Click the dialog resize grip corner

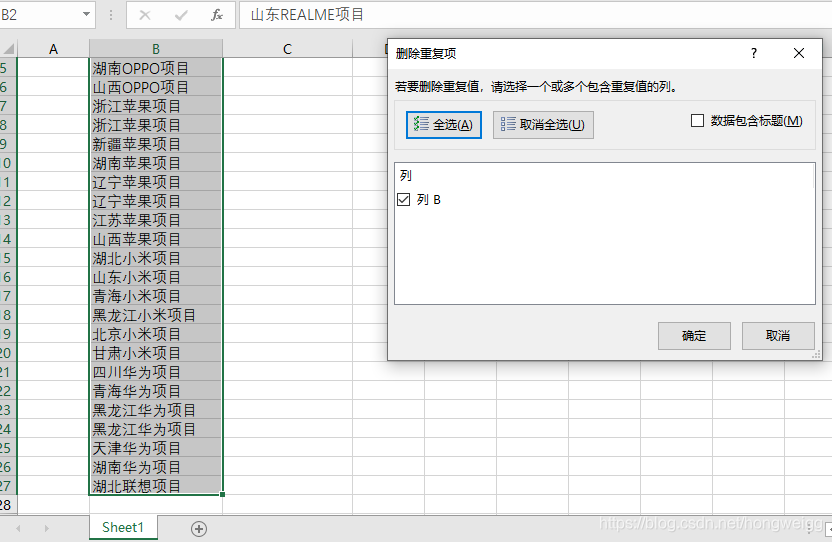click(816, 355)
